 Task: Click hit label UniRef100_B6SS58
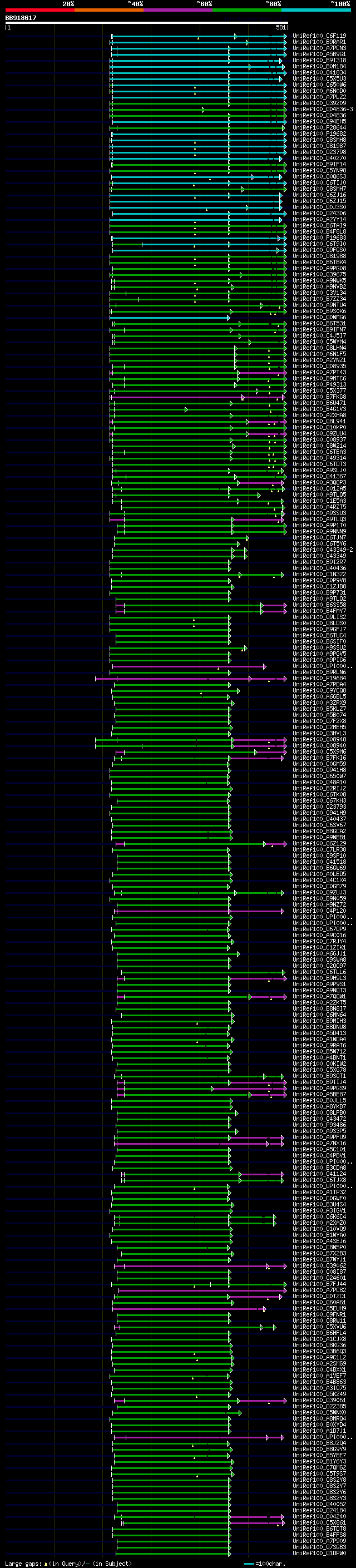point(319,605)
